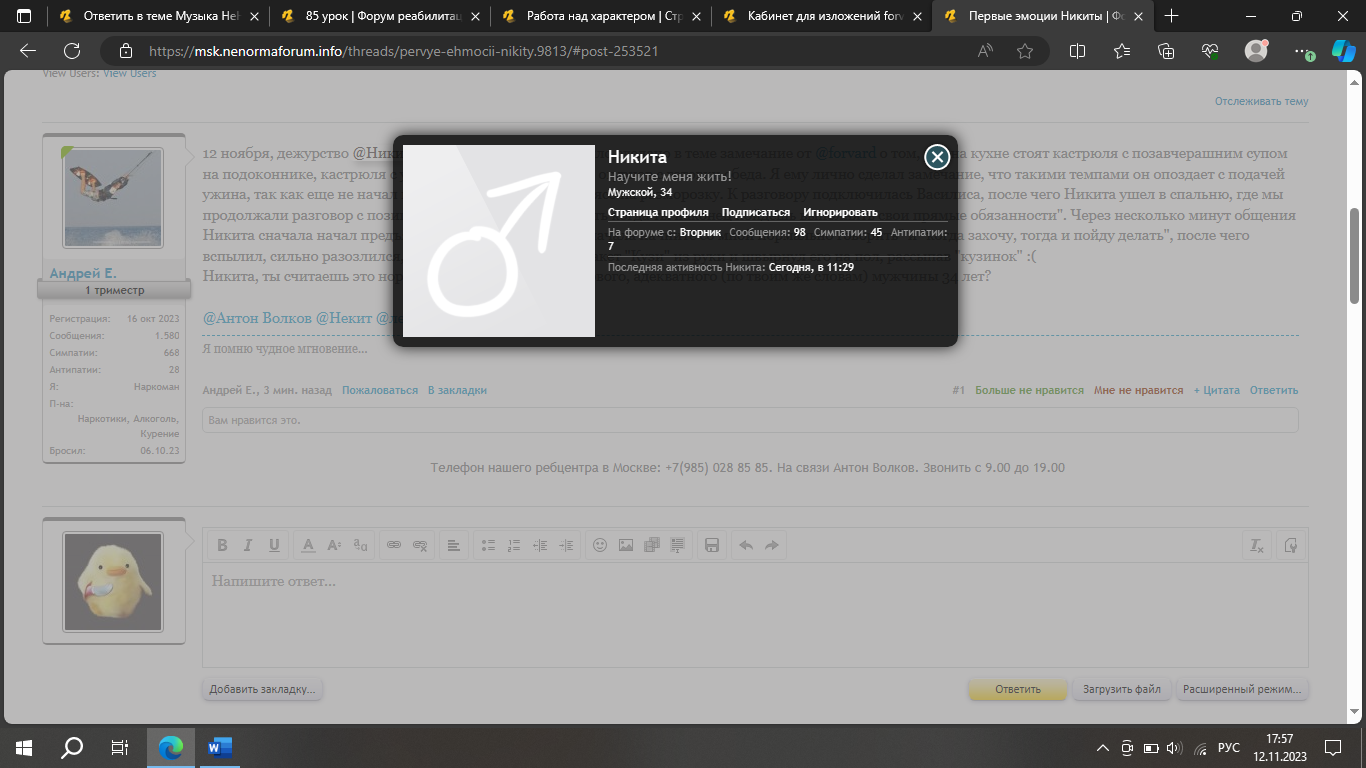Screen dimensions: 1366x768
Task: Switch to Кабинет для изложений tab
Action: click(x=820, y=16)
